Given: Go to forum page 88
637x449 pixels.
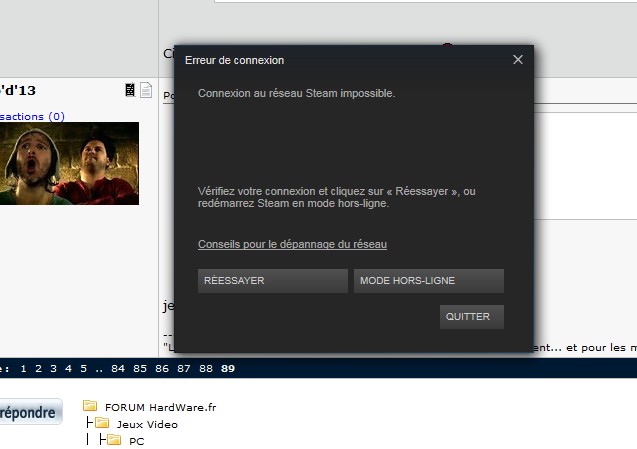Looking at the screenshot, I should pyautogui.click(x=206, y=369).
